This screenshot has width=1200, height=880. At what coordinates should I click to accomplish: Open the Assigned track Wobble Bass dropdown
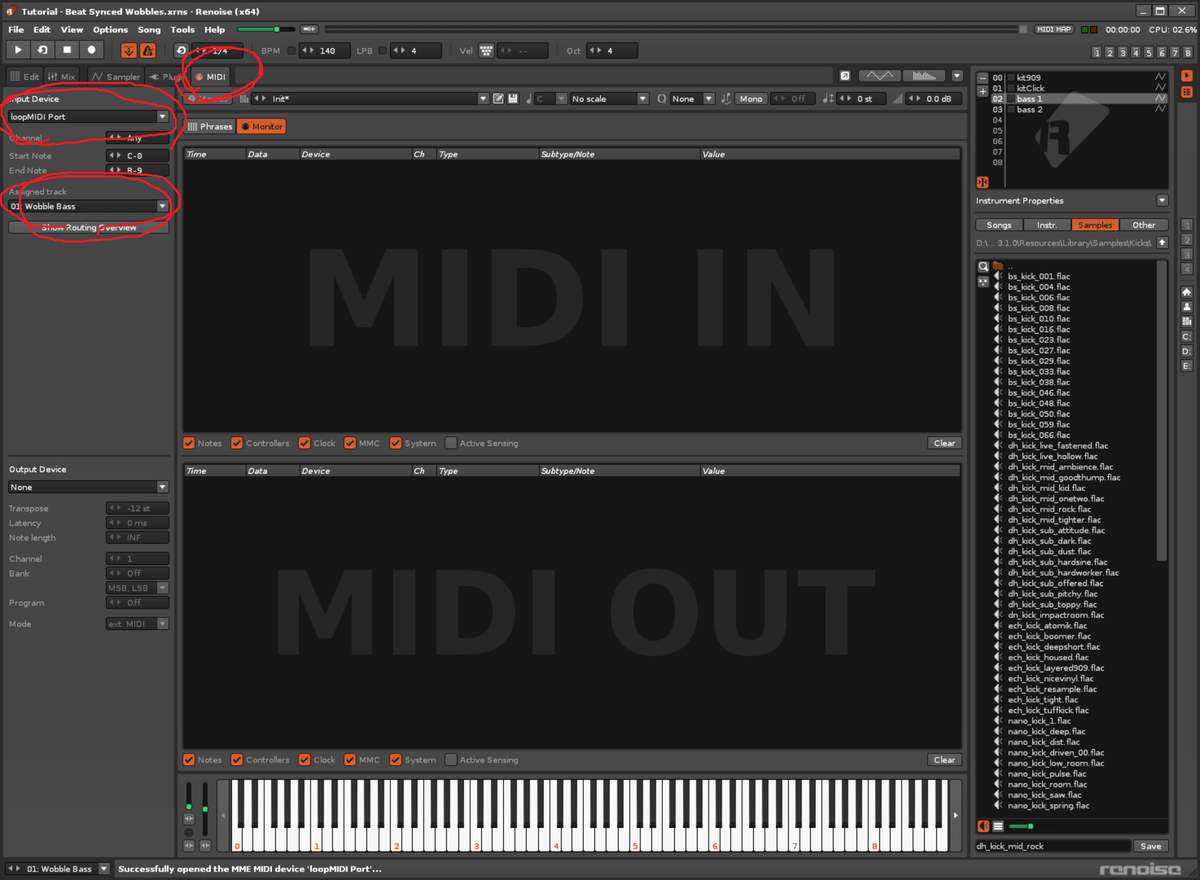click(x=88, y=206)
